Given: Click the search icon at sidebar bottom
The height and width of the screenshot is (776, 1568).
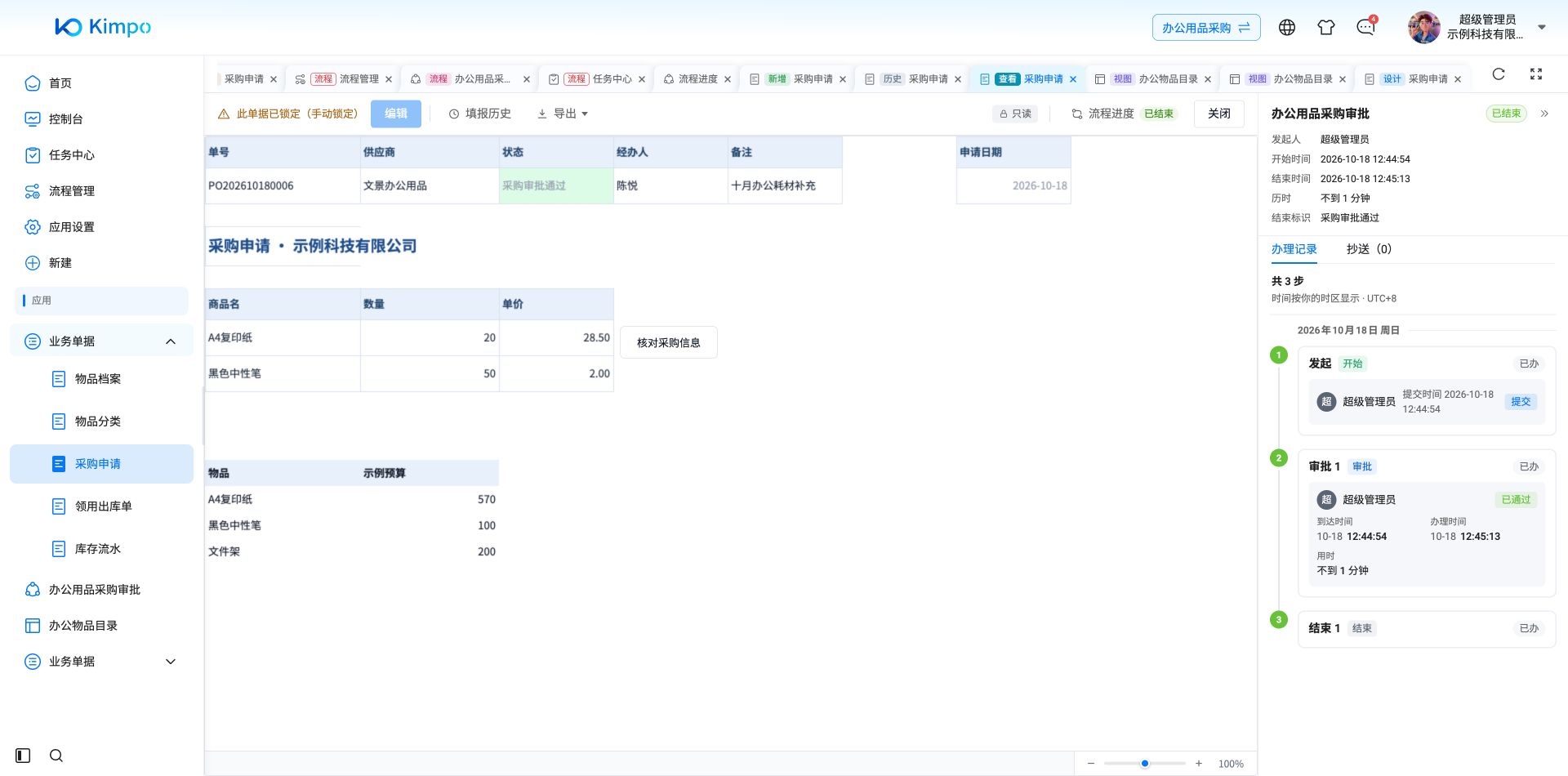Looking at the screenshot, I should coord(56,756).
